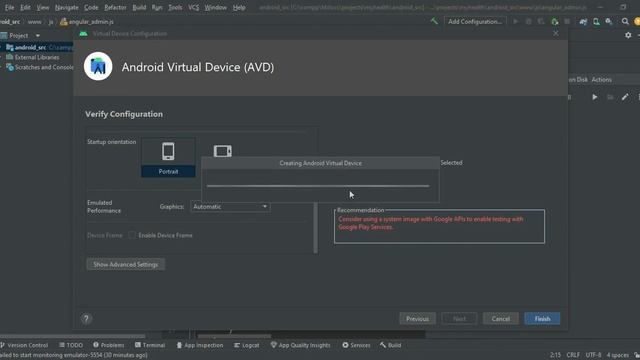The height and width of the screenshot is (360, 640).
Task: Click the Creating Android Virtual Device progress bar
Action: 318,186
